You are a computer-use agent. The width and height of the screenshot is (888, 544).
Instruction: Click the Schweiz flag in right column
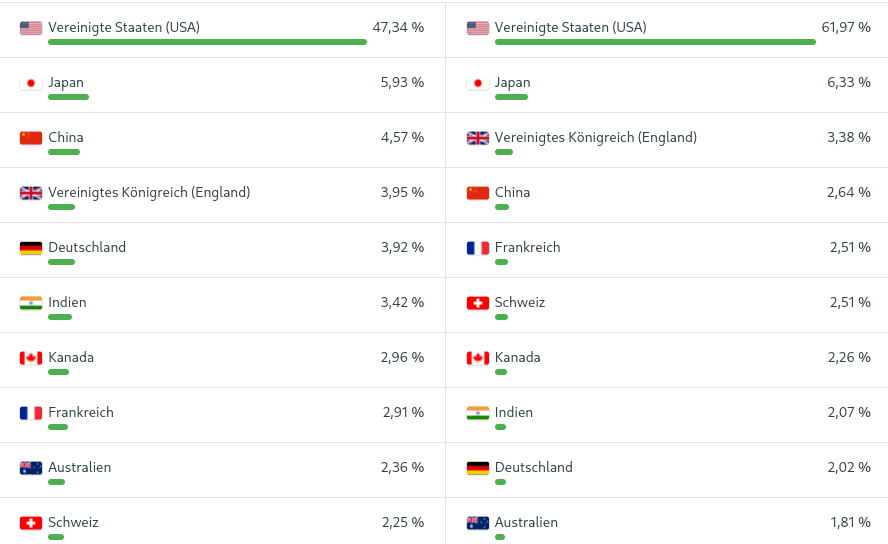click(478, 303)
